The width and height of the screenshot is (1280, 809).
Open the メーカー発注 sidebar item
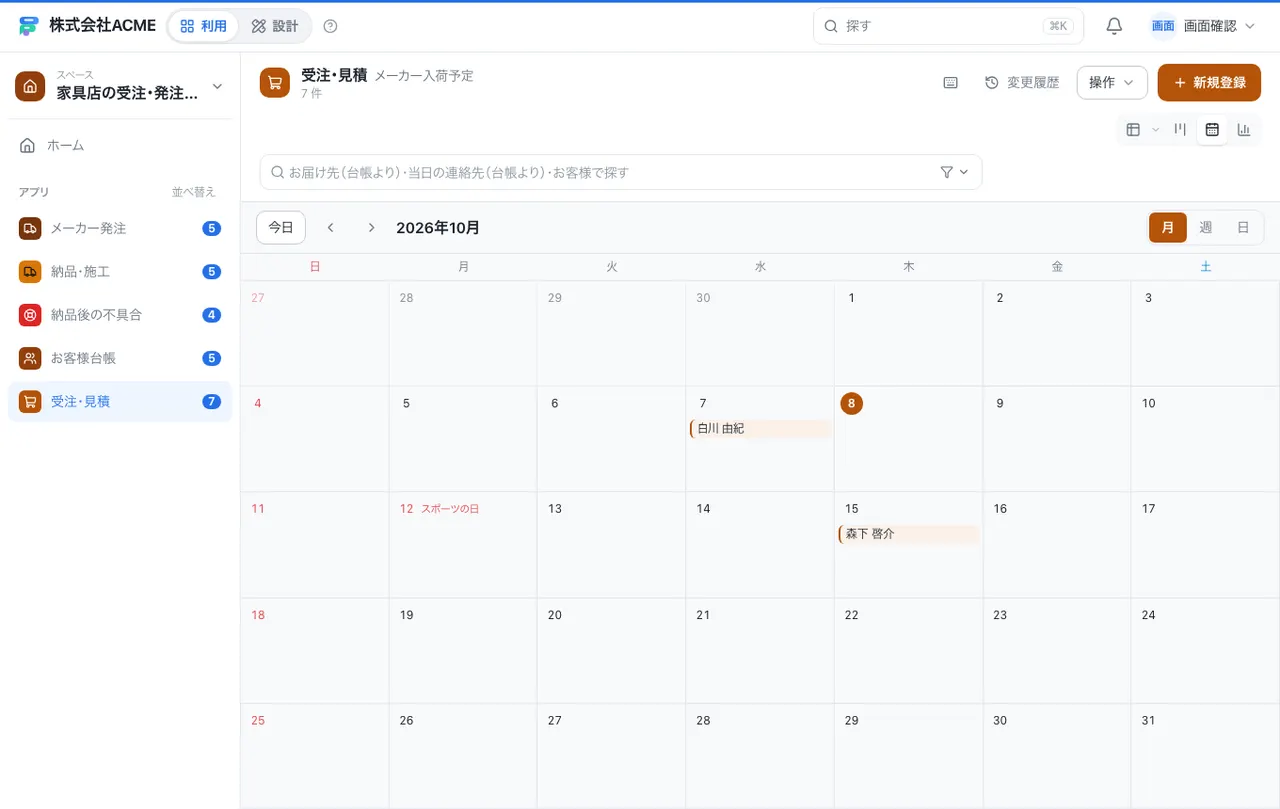click(120, 228)
